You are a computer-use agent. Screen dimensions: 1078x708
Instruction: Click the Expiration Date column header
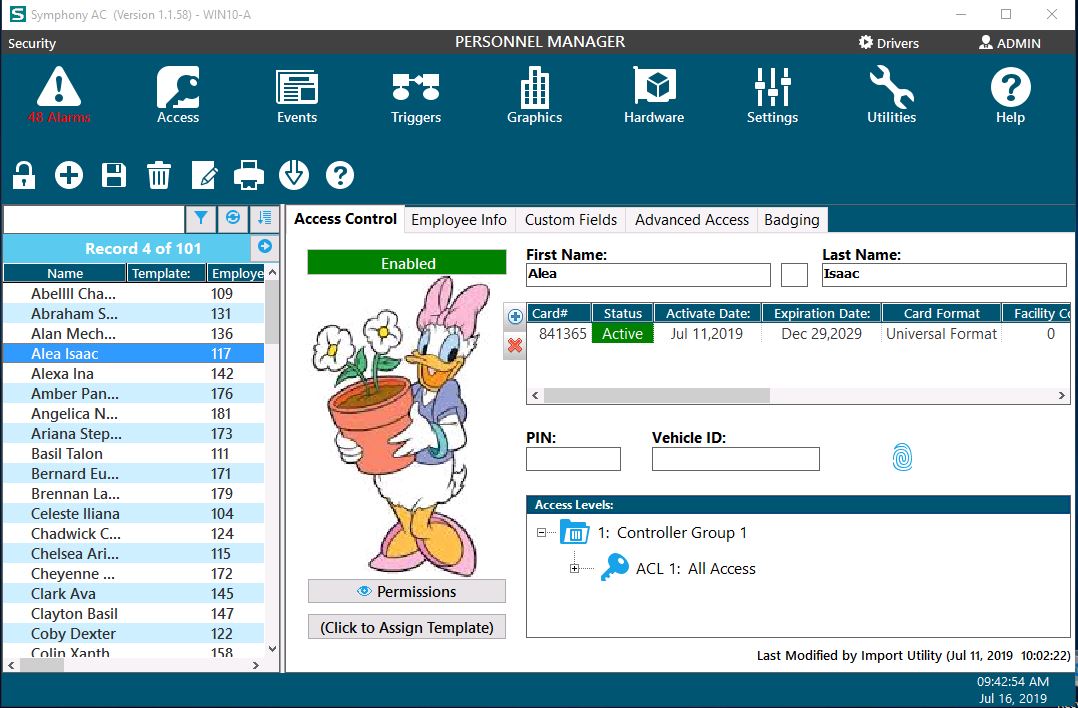click(x=822, y=313)
